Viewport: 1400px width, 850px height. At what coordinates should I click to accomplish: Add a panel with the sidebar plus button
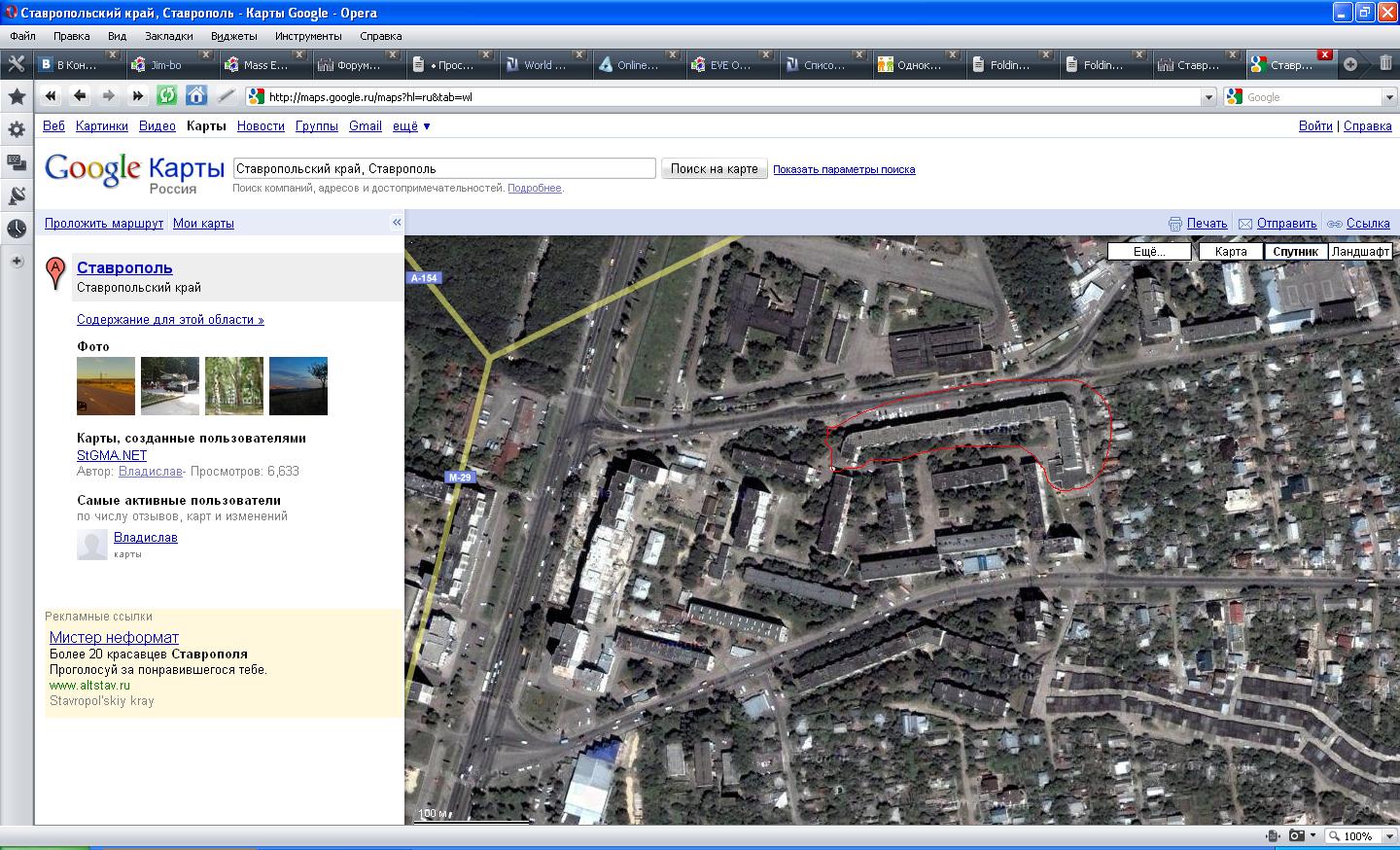pos(17,262)
